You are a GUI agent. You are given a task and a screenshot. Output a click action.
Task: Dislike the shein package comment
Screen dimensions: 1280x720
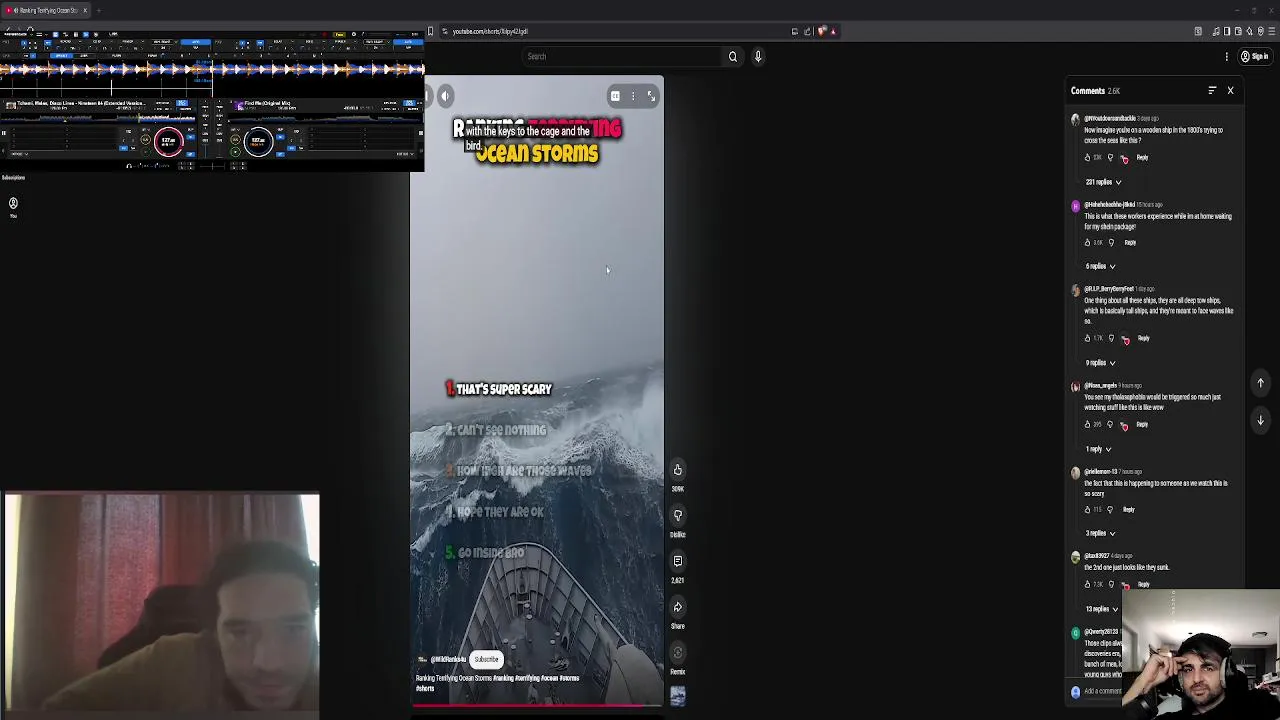[x=1110, y=243]
